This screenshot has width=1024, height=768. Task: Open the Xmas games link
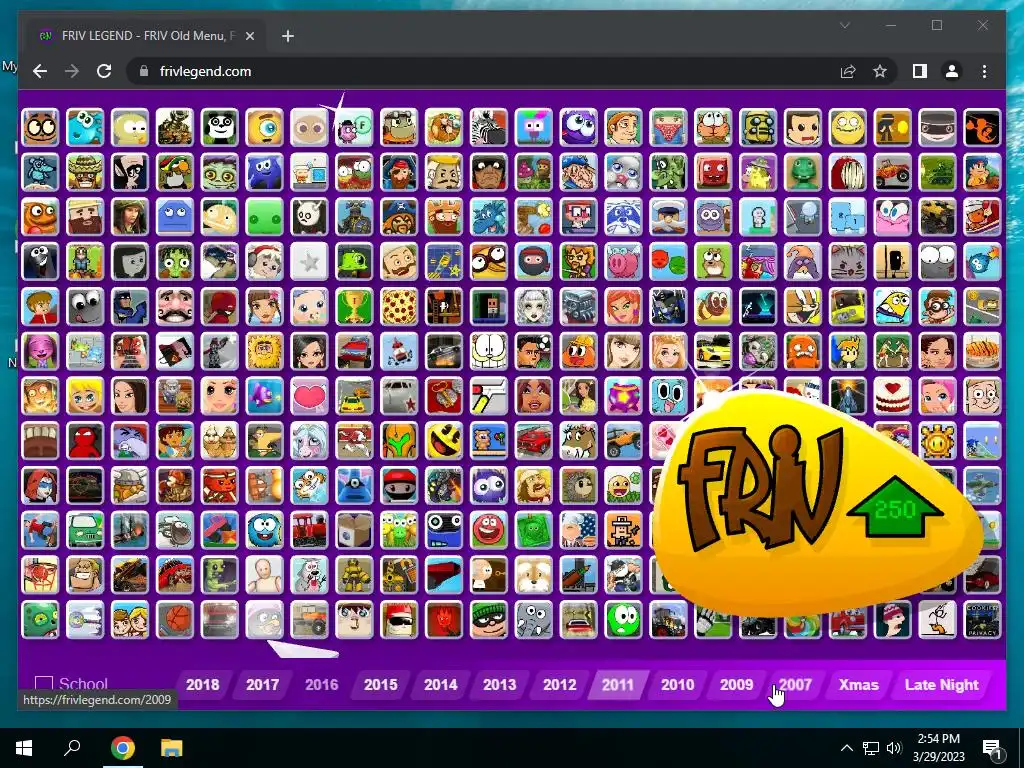click(859, 684)
